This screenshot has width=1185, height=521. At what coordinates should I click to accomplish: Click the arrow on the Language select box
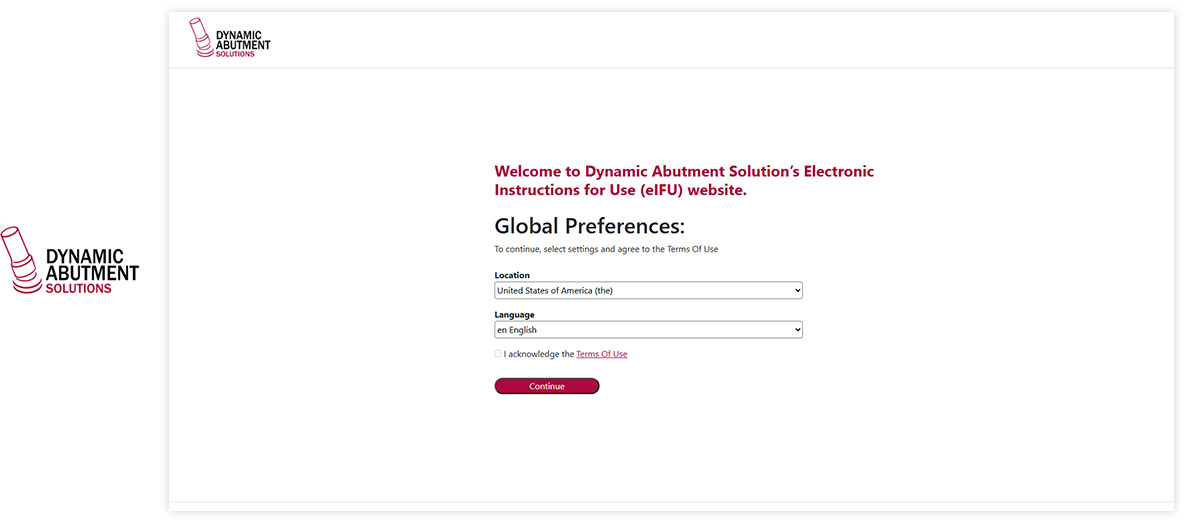tap(796, 330)
